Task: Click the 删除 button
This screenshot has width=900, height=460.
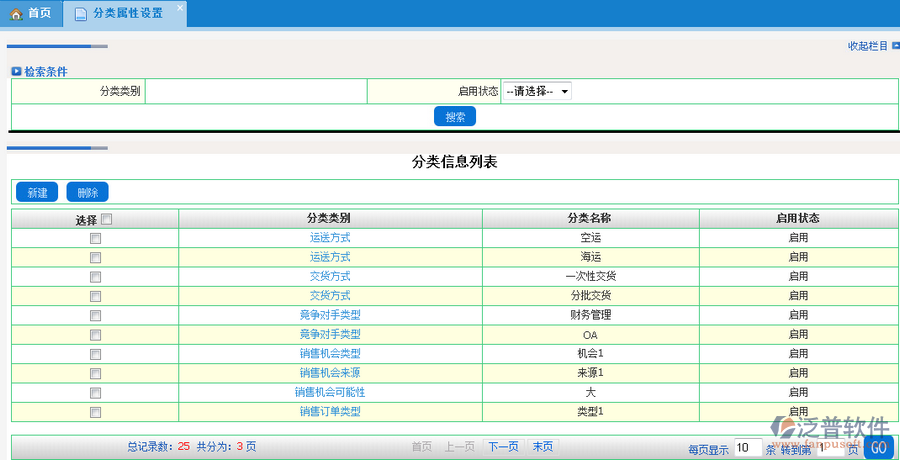Action: 87,193
